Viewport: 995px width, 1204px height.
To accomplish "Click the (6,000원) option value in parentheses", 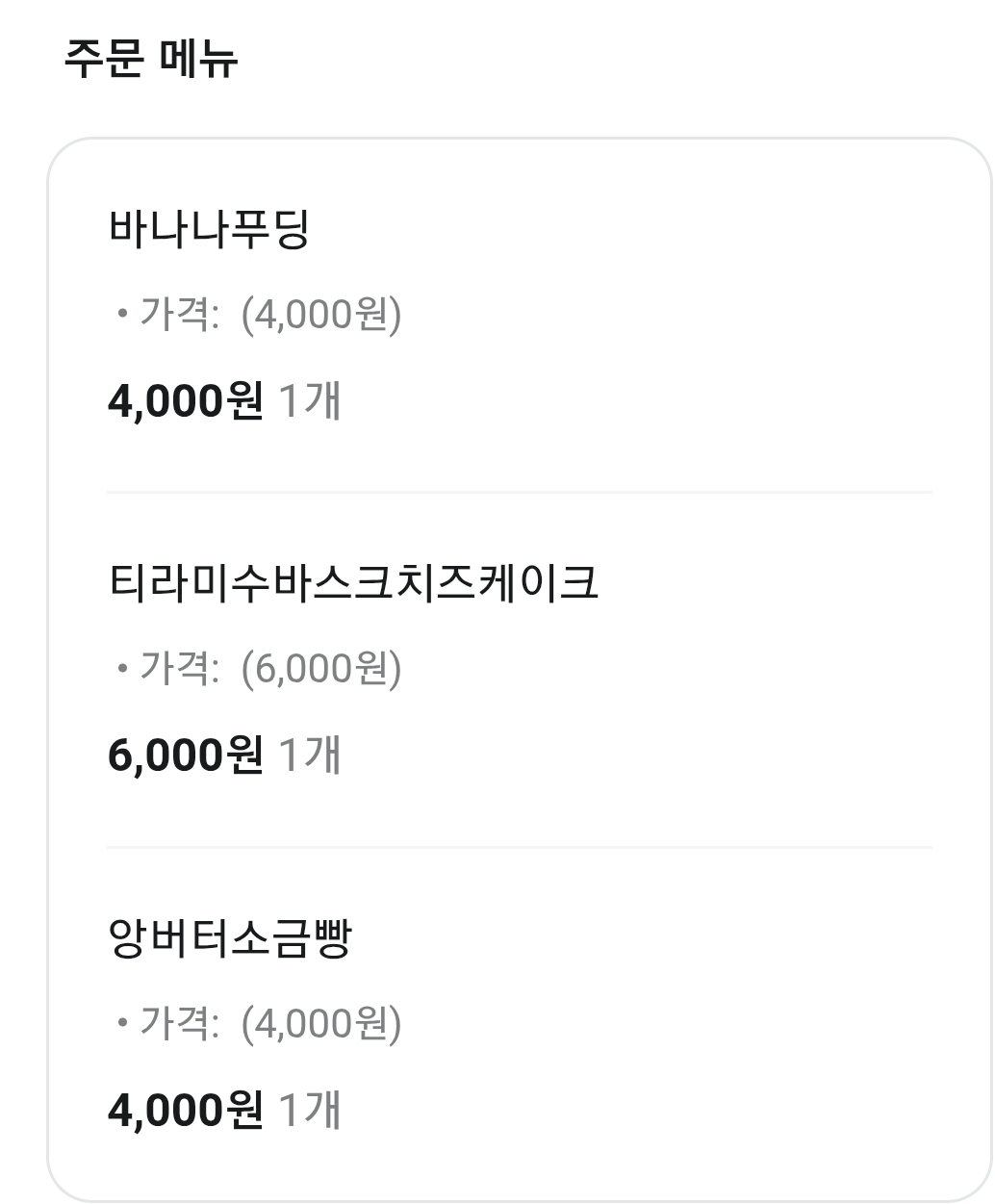I will pos(320,669).
